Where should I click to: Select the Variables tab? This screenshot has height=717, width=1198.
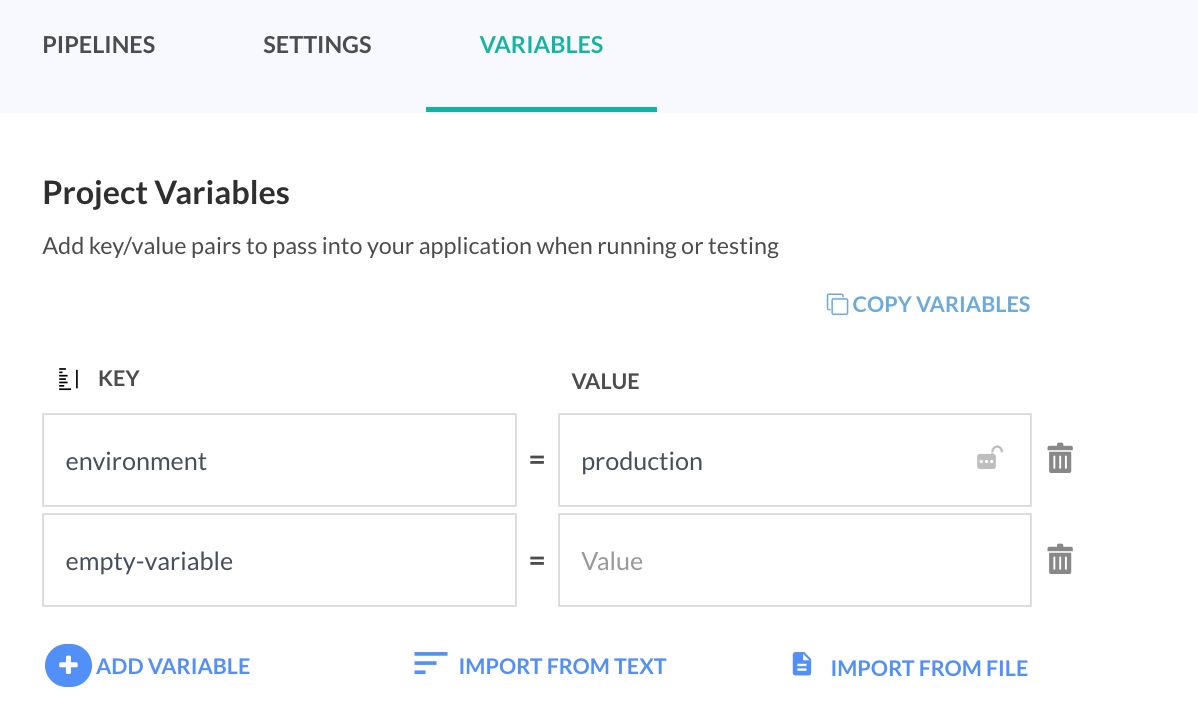click(x=541, y=45)
